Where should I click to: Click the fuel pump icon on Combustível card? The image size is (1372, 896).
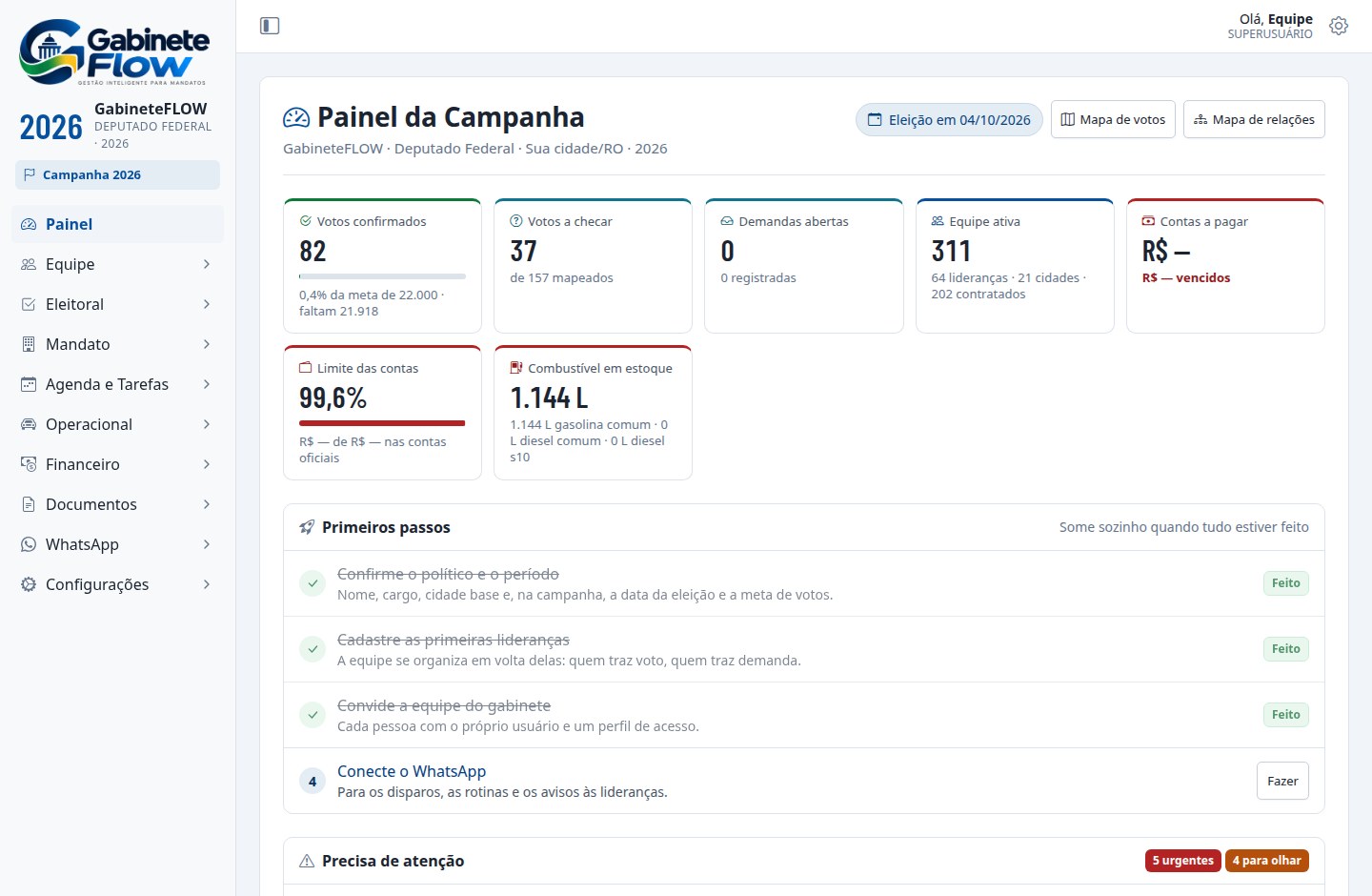(516, 368)
